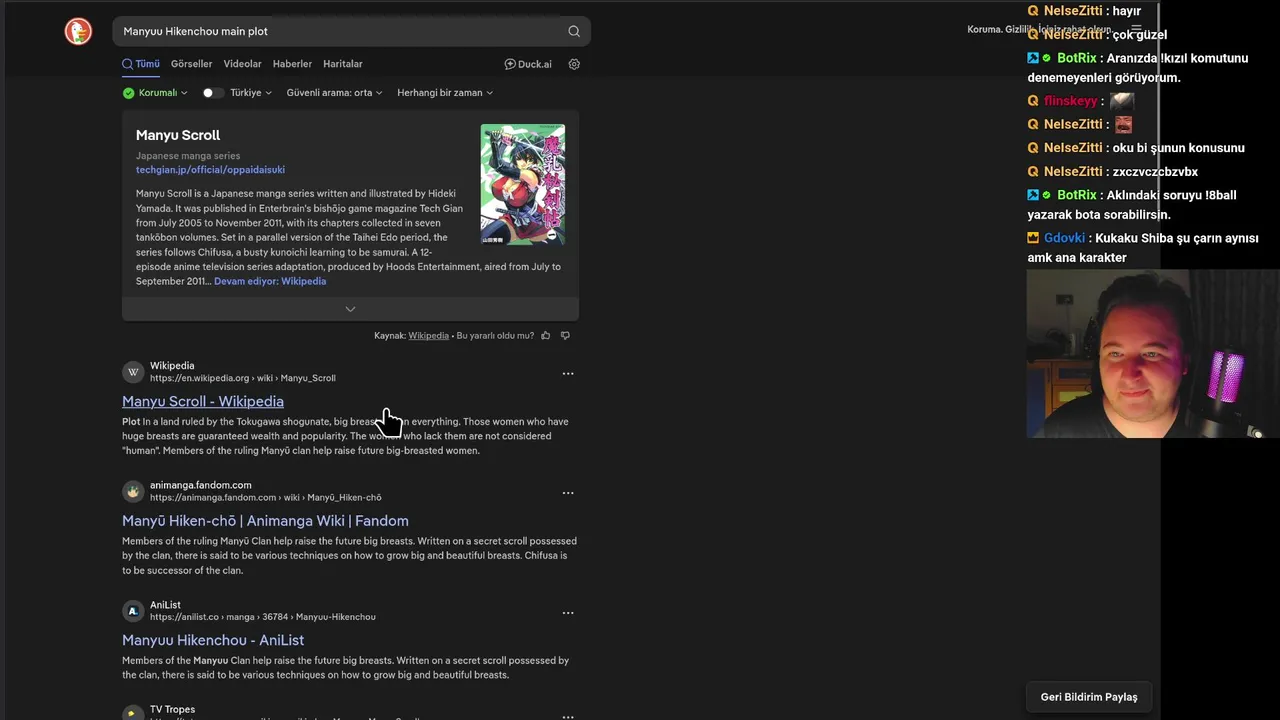Select the Tümü tab

click(x=141, y=64)
